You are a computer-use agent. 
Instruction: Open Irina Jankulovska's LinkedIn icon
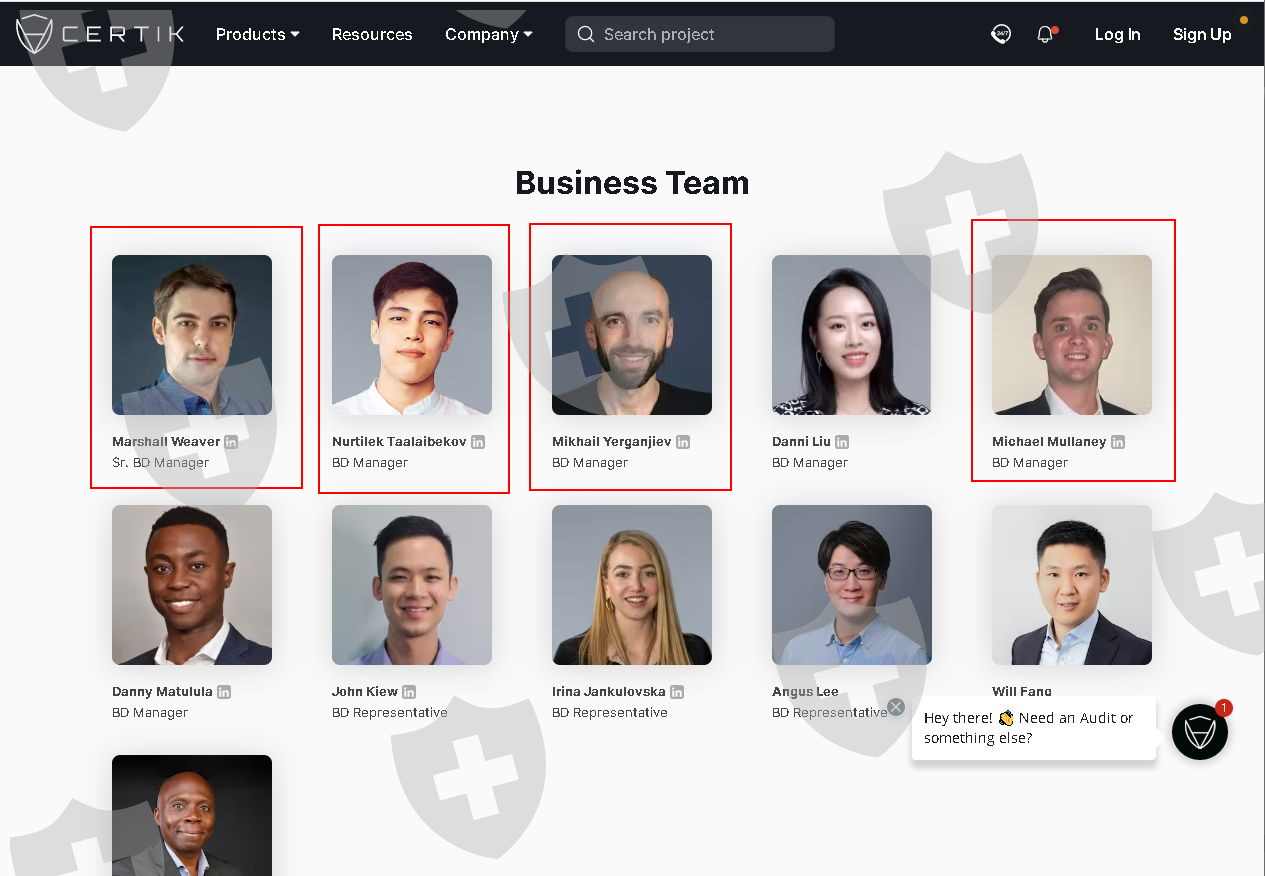coord(677,691)
